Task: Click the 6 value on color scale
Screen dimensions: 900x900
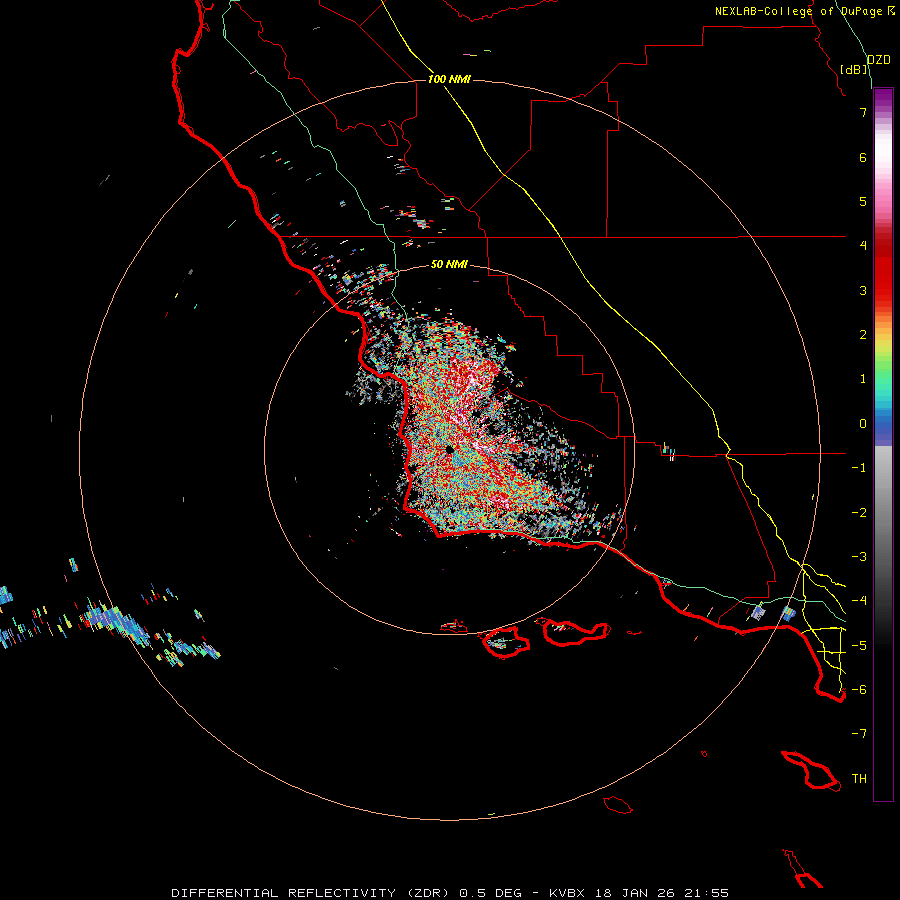Action: pyautogui.click(x=863, y=157)
